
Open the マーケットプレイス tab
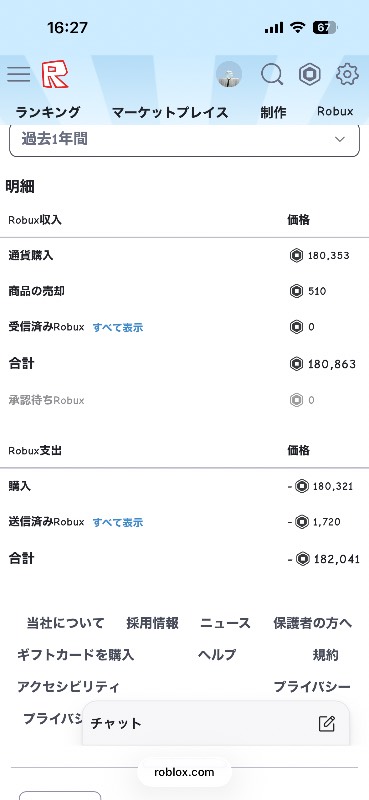click(x=170, y=112)
